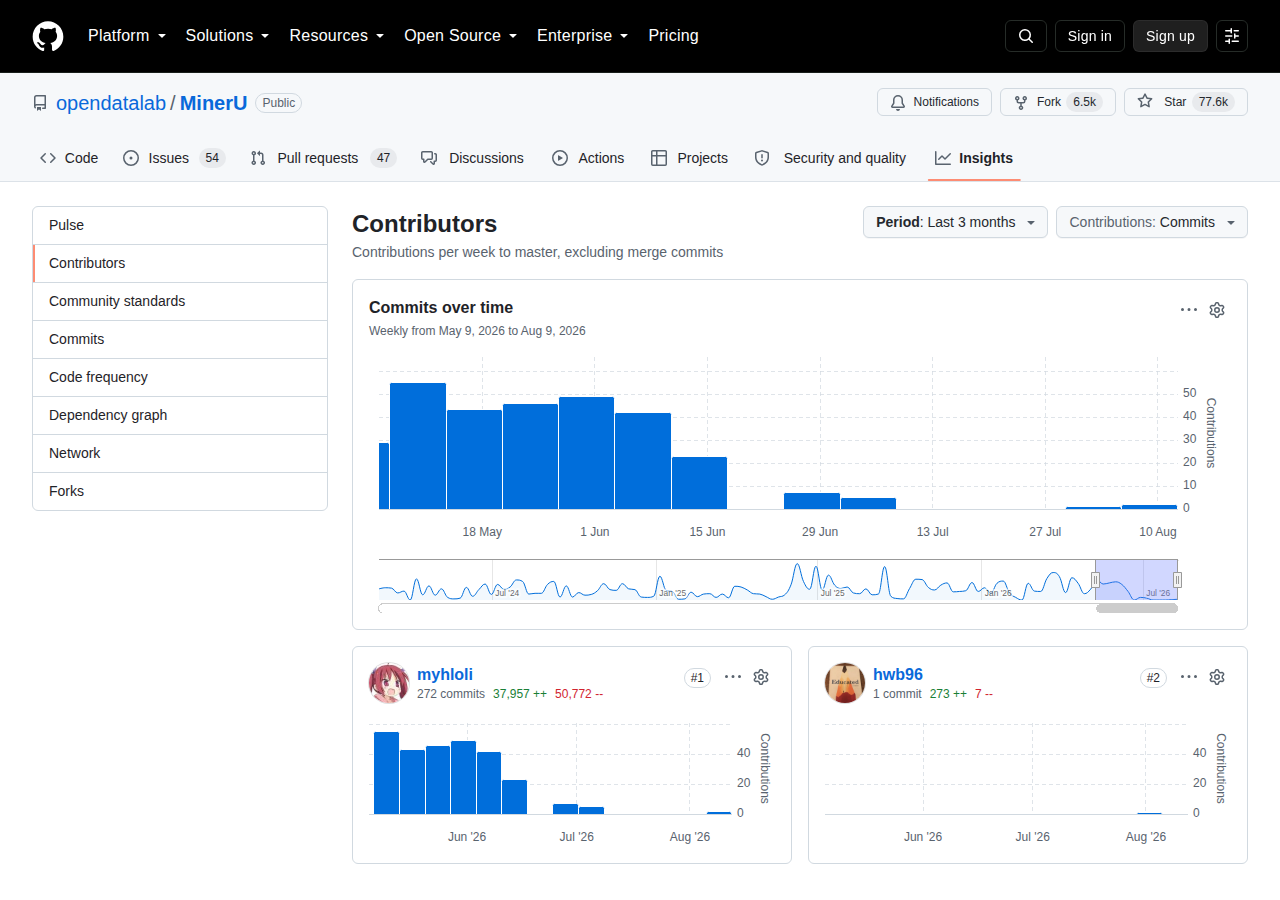
Task: Open the Period: Last 3 months dropdown
Action: click(955, 222)
